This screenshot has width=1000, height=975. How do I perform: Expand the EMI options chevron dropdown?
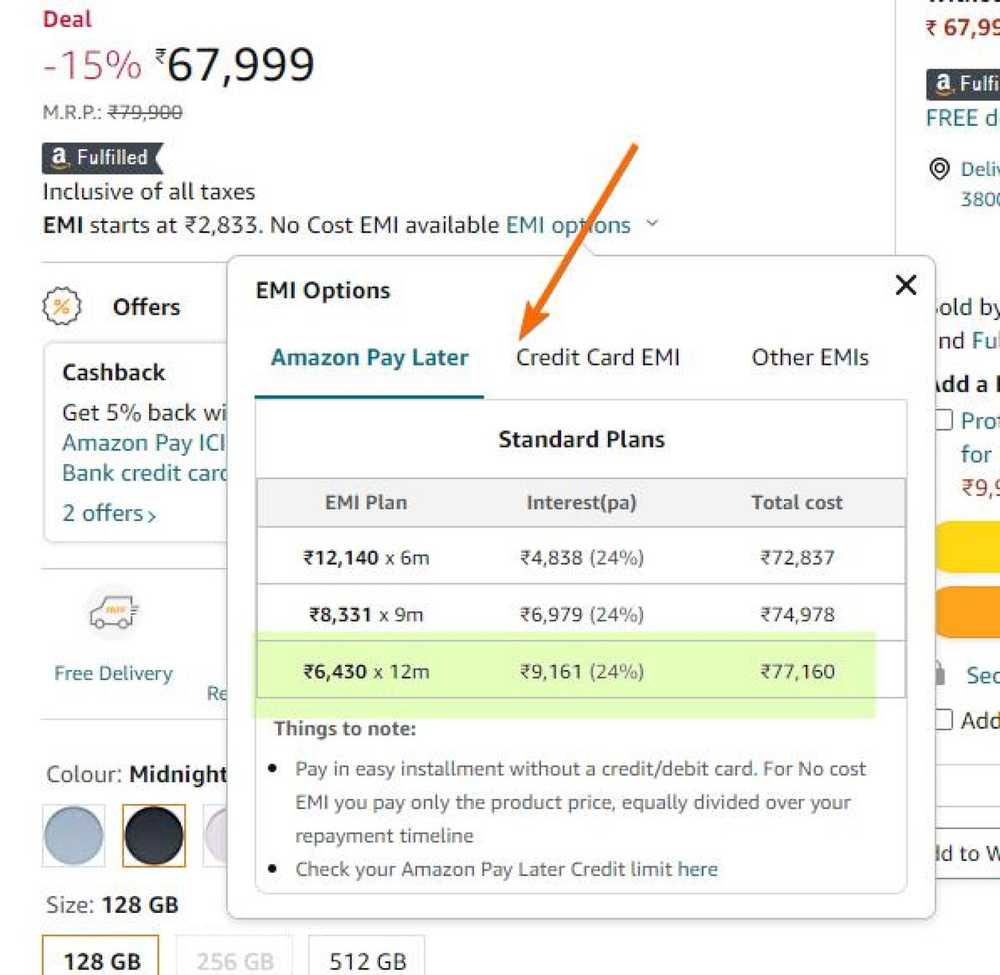click(x=651, y=225)
